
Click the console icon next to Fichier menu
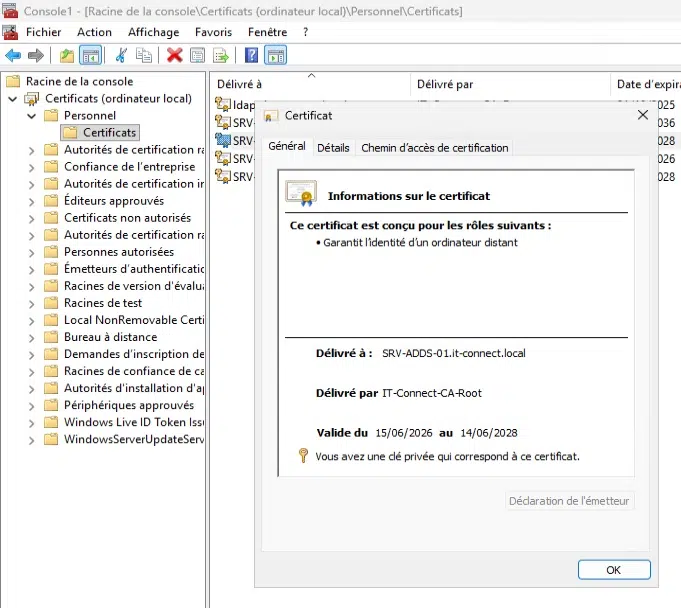click(x=10, y=32)
